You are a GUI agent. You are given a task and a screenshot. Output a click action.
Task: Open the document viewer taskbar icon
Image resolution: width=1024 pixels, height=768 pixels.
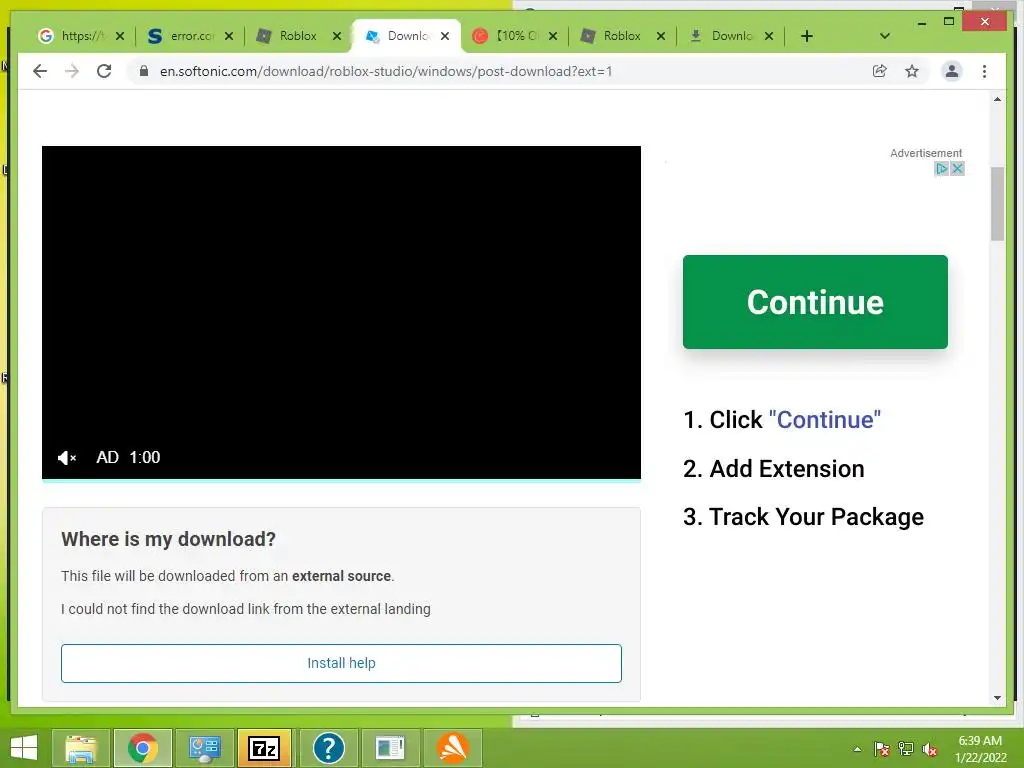click(391, 748)
